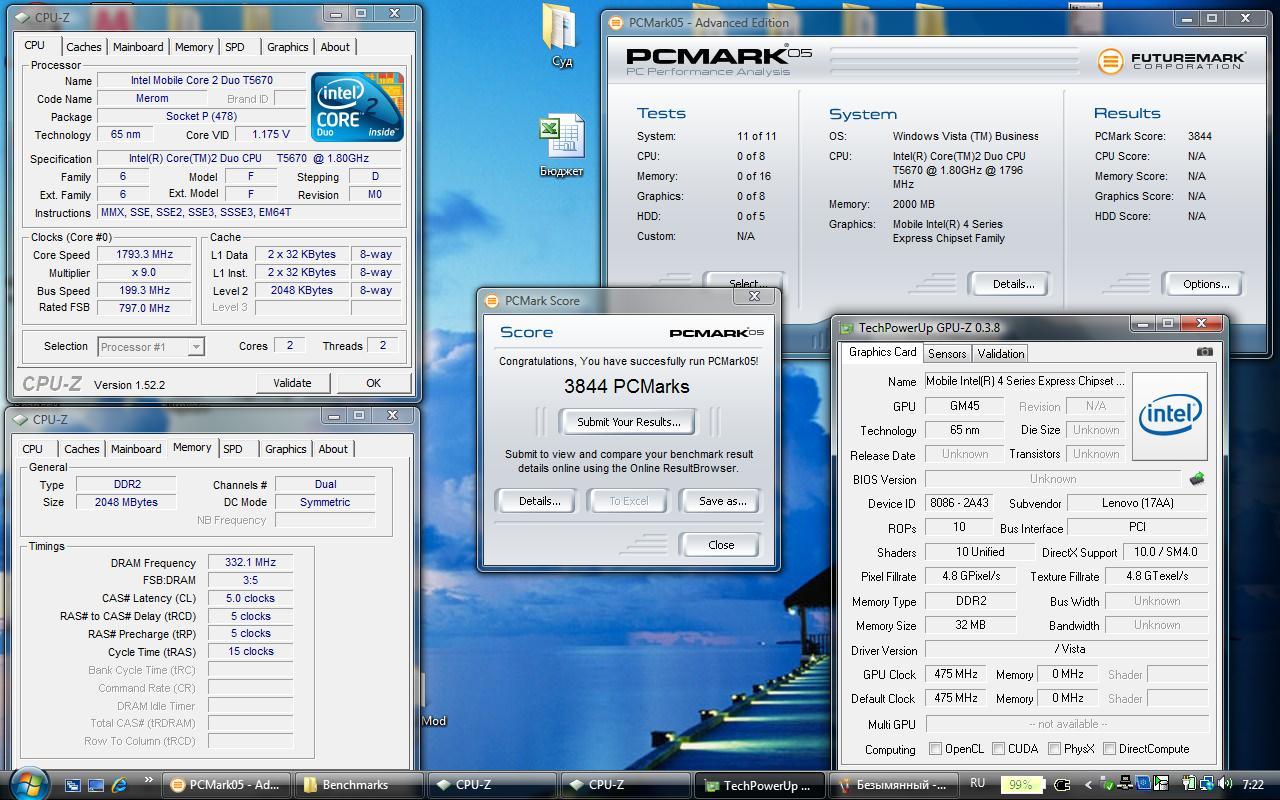The width and height of the screenshot is (1280, 800).
Task: Switch to Безымянный taskbar window
Action: 894,785
